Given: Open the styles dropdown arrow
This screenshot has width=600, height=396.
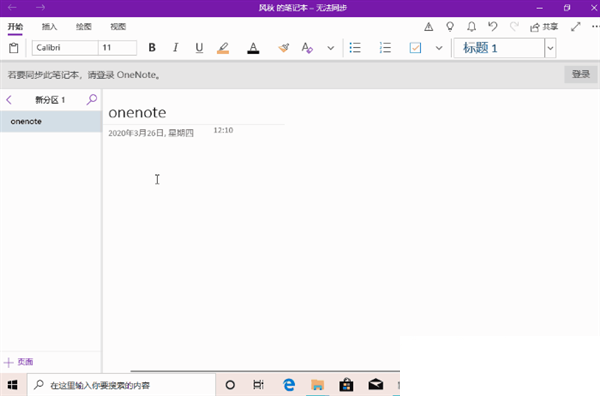Looking at the screenshot, I should tap(550, 48).
